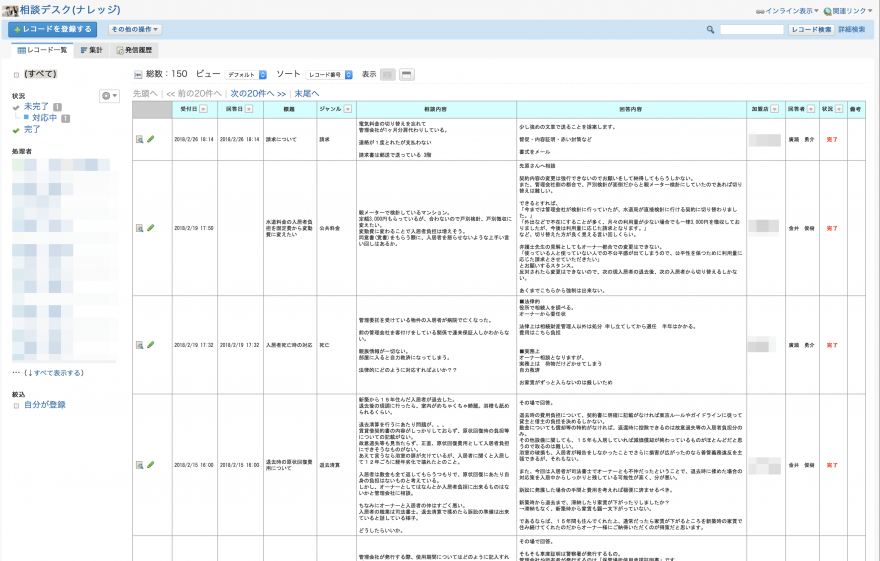Edit the 退去時の原状回復費用 record with the pencil icon
Screen dimensions: 880x561
pyautogui.click(x=150, y=465)
